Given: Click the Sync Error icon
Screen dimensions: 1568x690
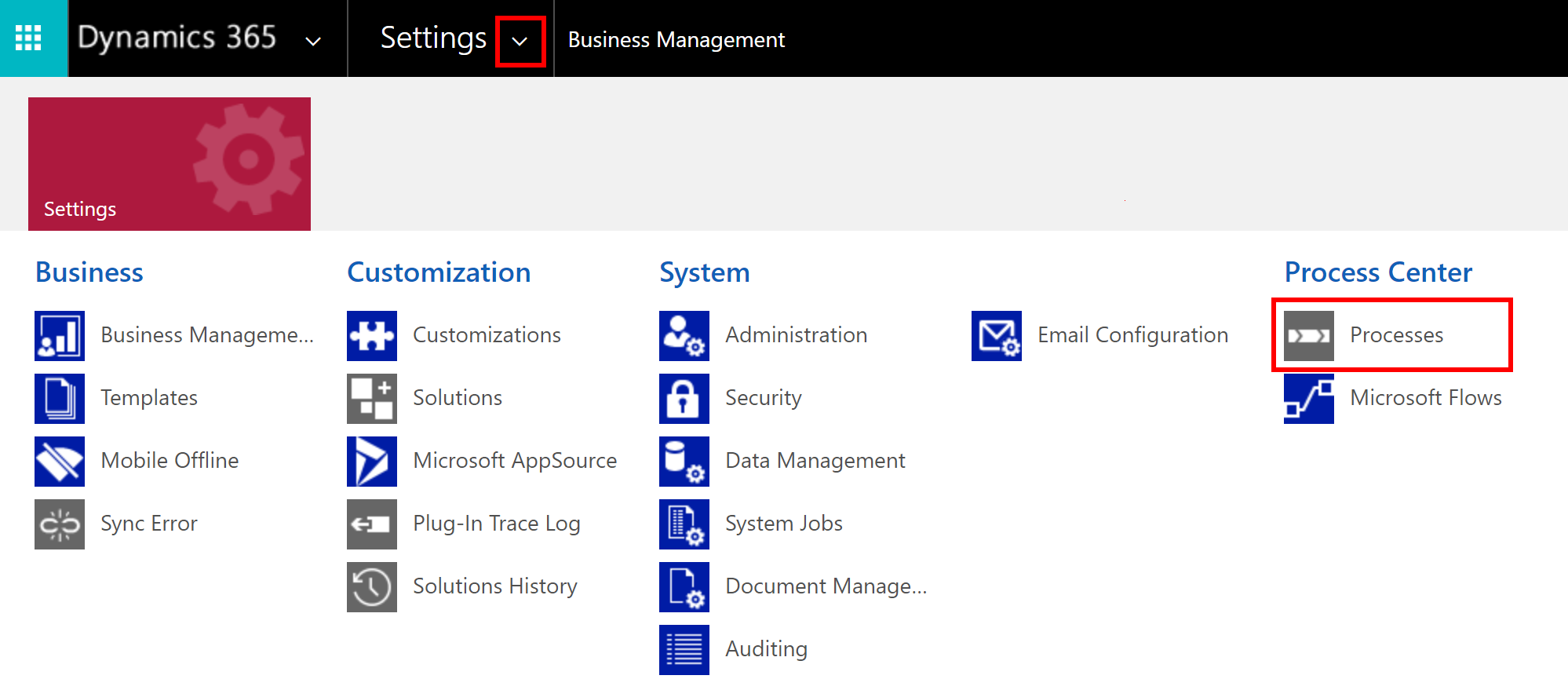Looking at the screenshot, I should (59, 524).
